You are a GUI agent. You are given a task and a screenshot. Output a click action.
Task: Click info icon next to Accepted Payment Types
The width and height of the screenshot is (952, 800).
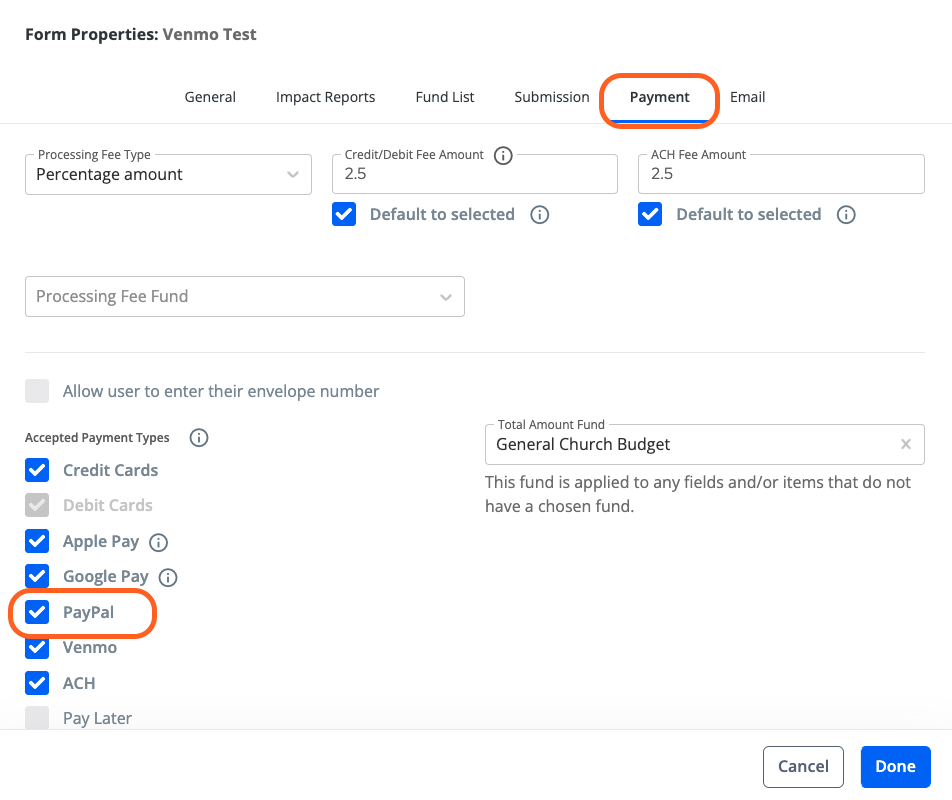(198, 437)
